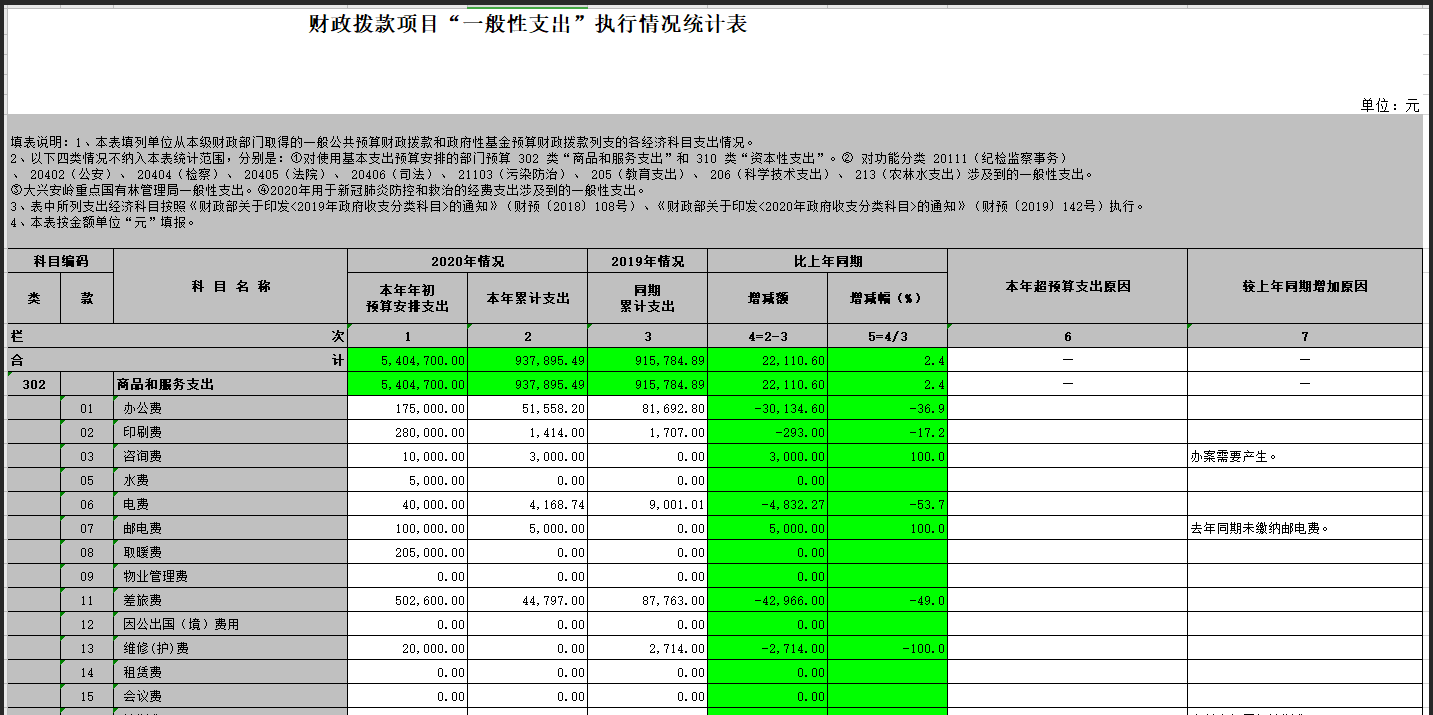Select 5,404,700.00 in the 商品和服务支出 row
Image resolution: width=1433 pixels, height=715 pixels.
[x=408, y=384]
